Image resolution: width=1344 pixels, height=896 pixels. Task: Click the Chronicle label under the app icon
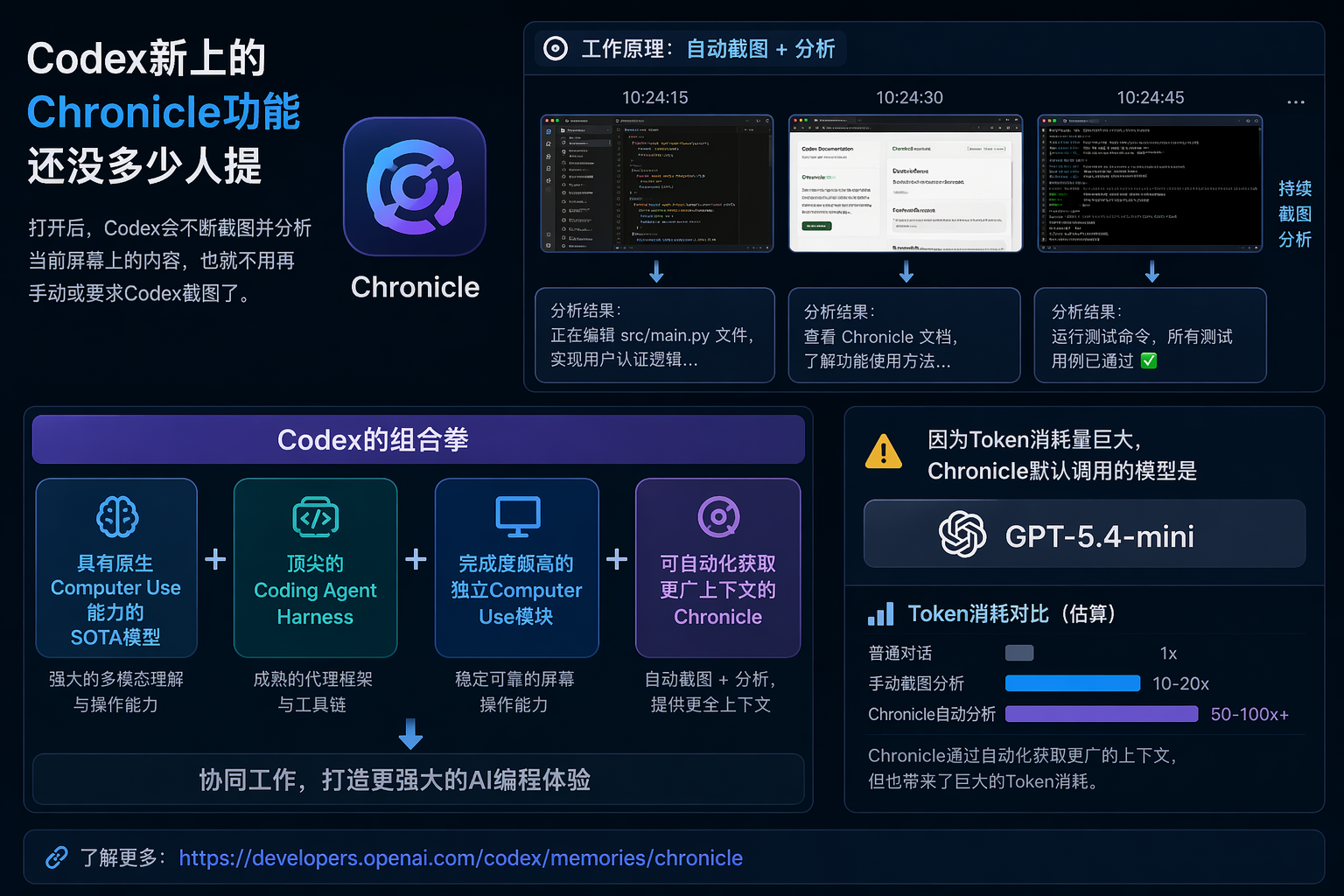415,287
